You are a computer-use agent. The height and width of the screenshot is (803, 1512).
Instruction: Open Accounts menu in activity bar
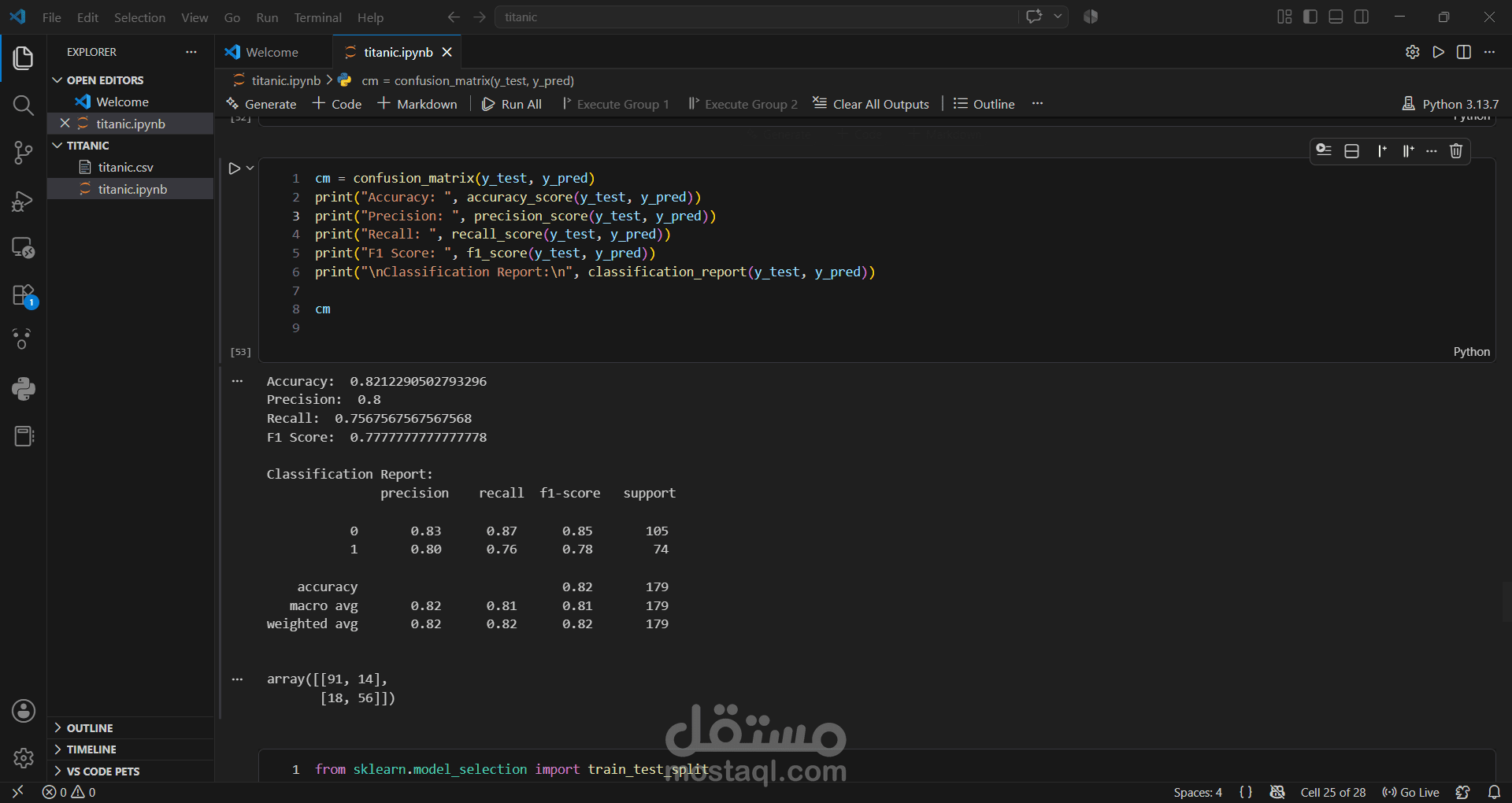pyautogui.click(x=23, y=711)
